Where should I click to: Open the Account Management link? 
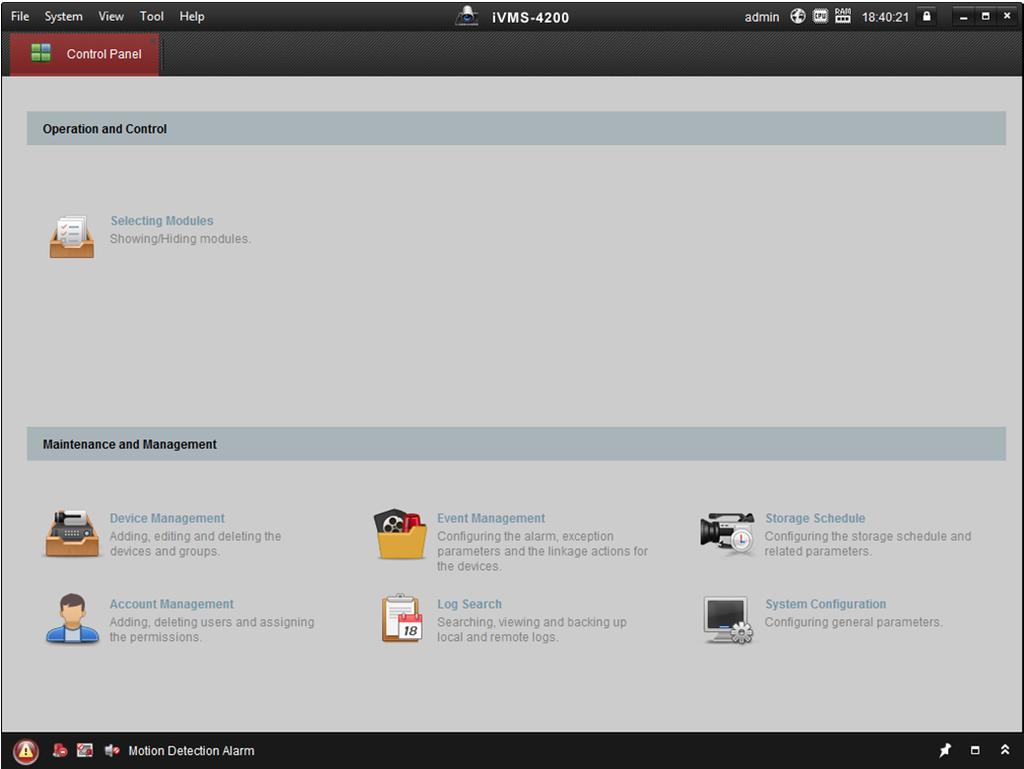tap(171, 604)
